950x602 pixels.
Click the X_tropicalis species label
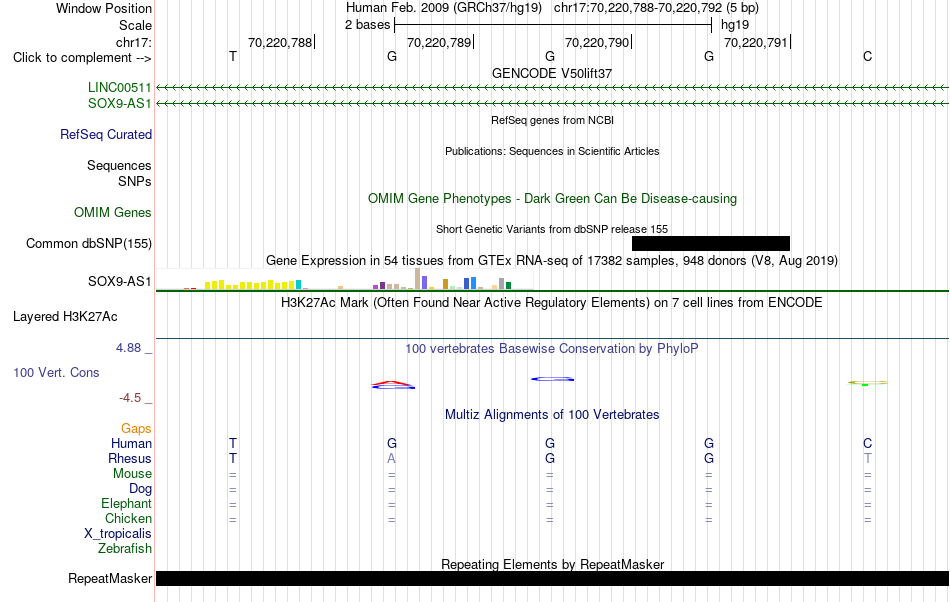pos(118,534)
